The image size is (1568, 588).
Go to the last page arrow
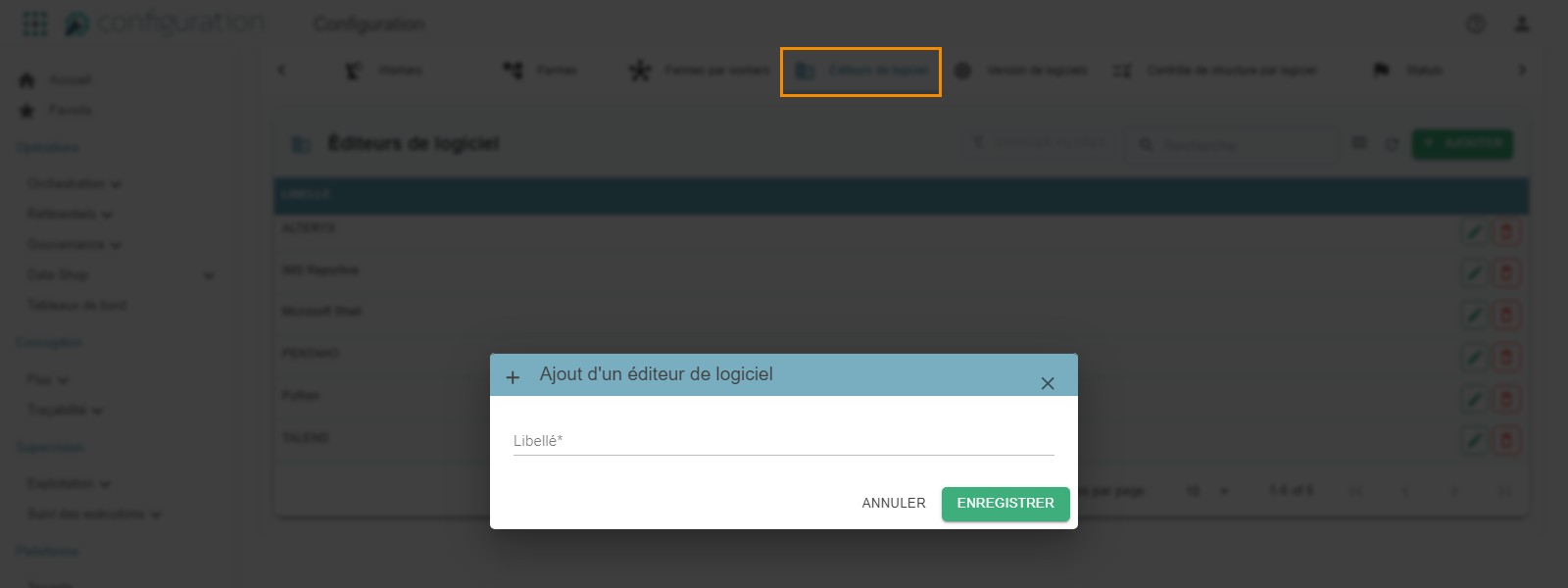coord(1504,490)
